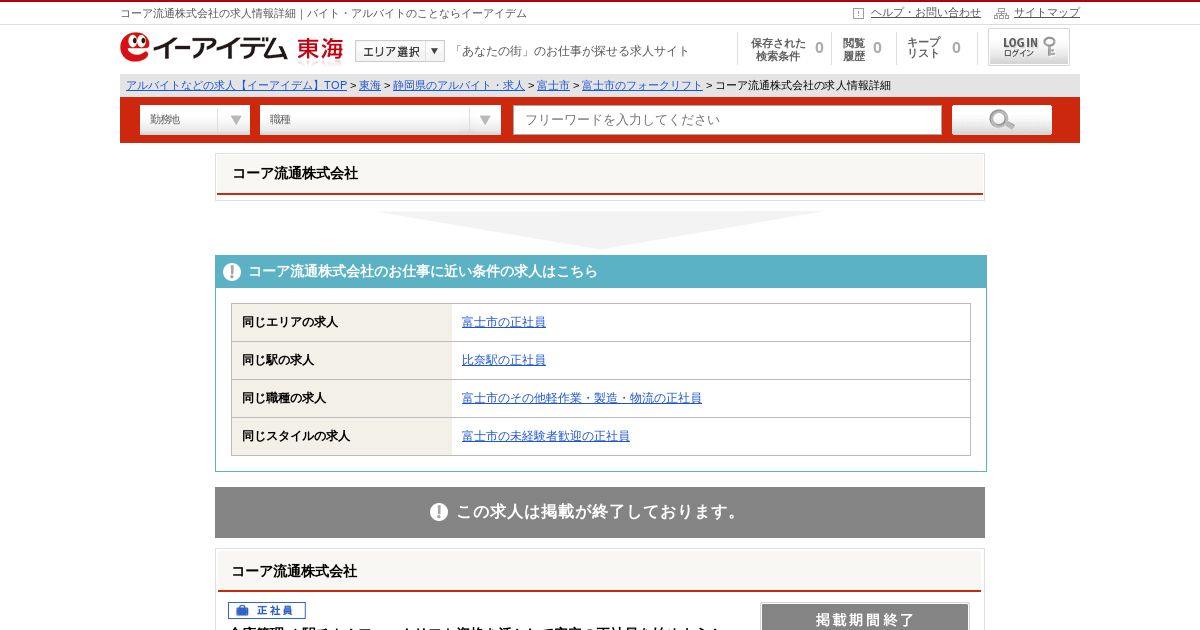
Task: Open the LOGIN key button
Action: (1029, 47)
